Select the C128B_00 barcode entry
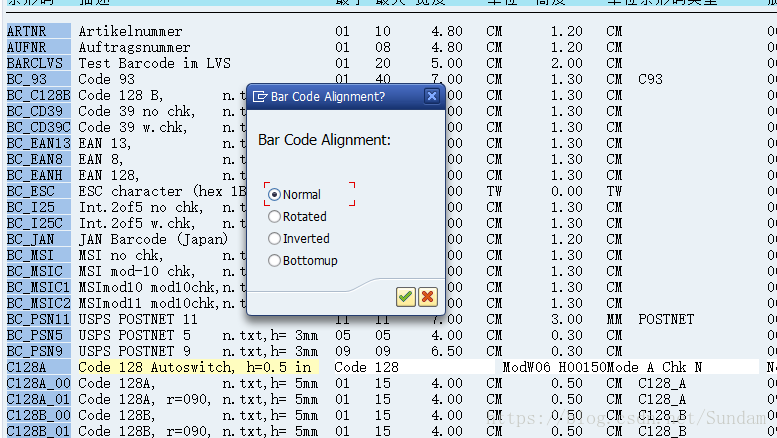This screenshot has width=777, height=438. pos(39,415)
